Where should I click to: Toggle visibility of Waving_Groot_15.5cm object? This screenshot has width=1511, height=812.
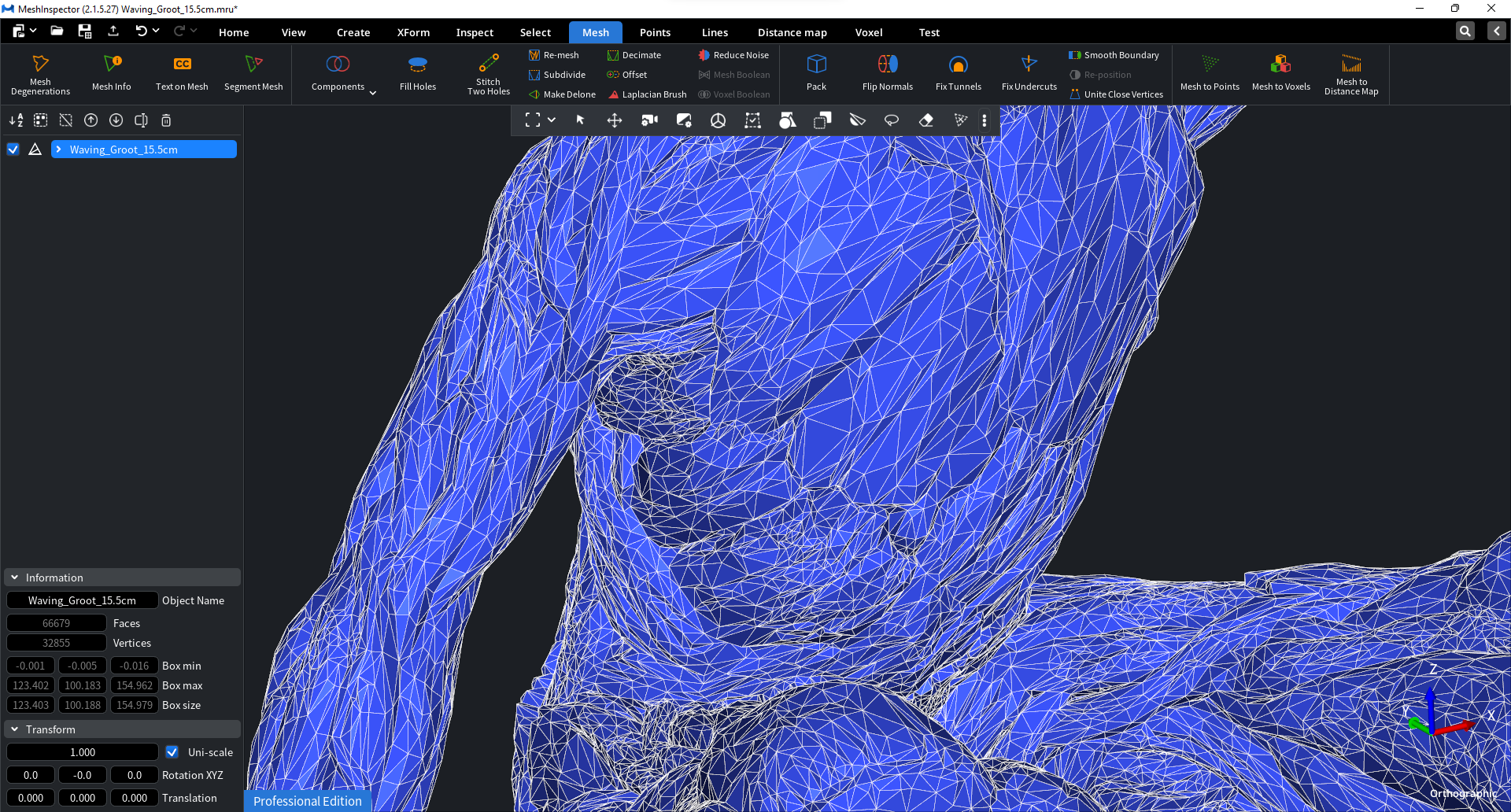(x=13, y=149)
